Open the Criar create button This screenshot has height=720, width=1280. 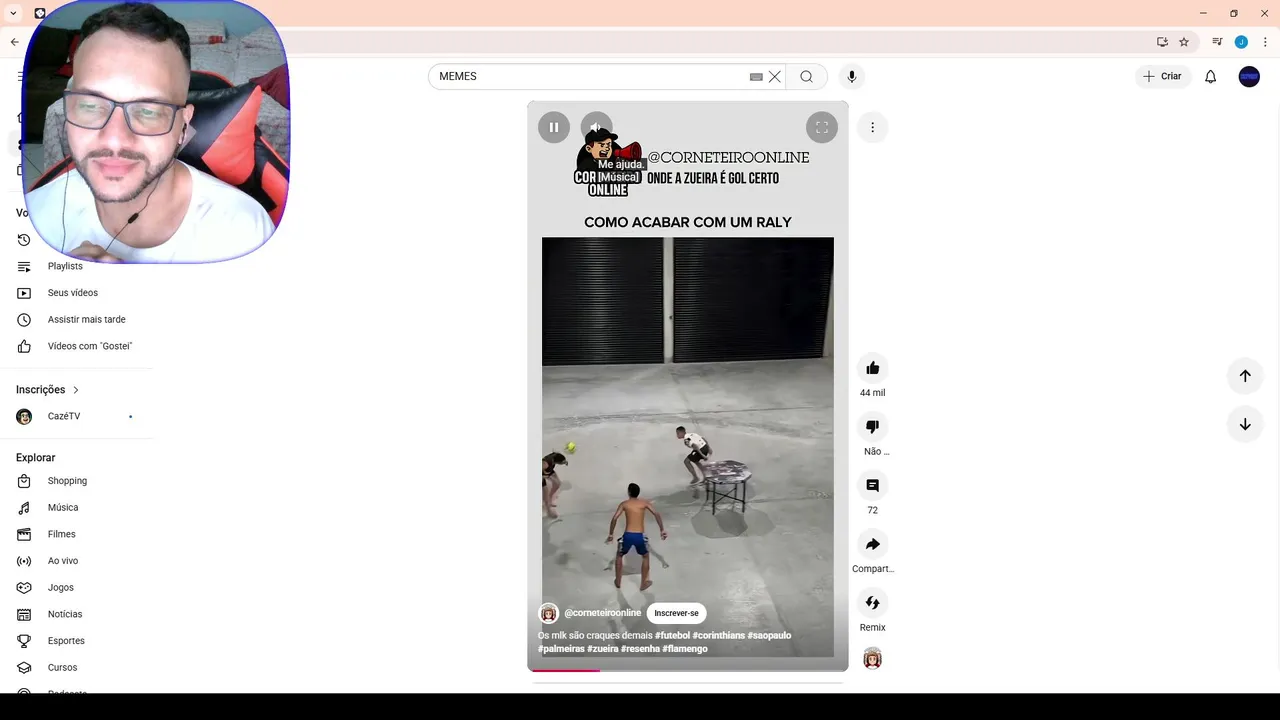click(1162, 76)
